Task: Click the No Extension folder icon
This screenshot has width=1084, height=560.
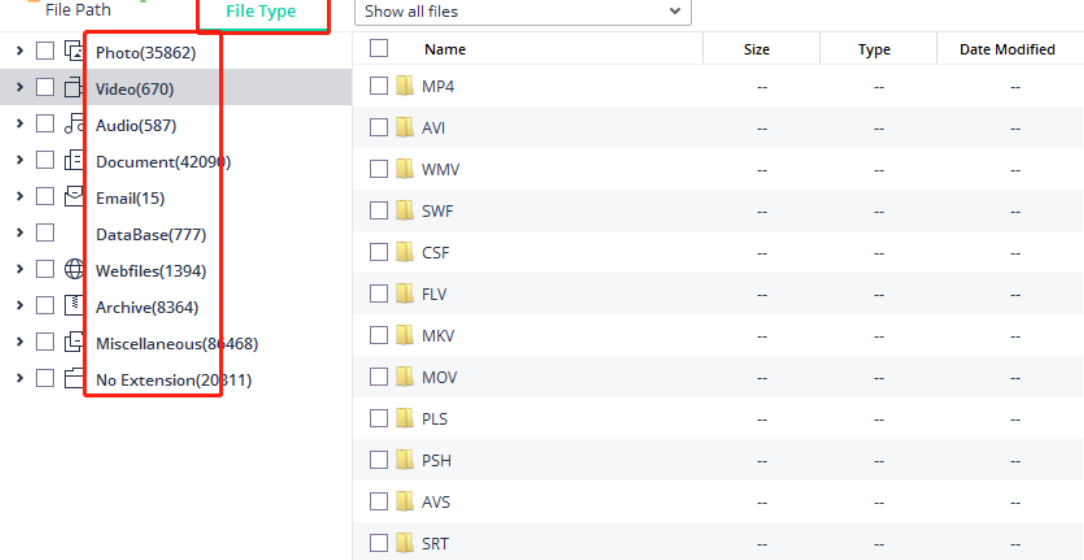Action: (73, 379)
